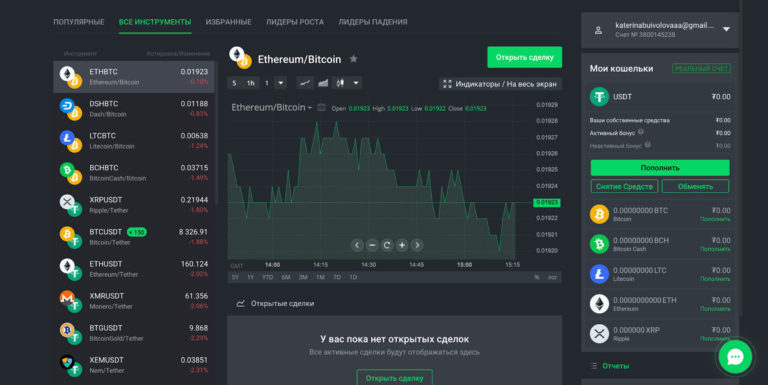The image size is (768, 385).
Task: Expand the account dropdown arrow
Action: pyautogui.click(x=726, y=29)
